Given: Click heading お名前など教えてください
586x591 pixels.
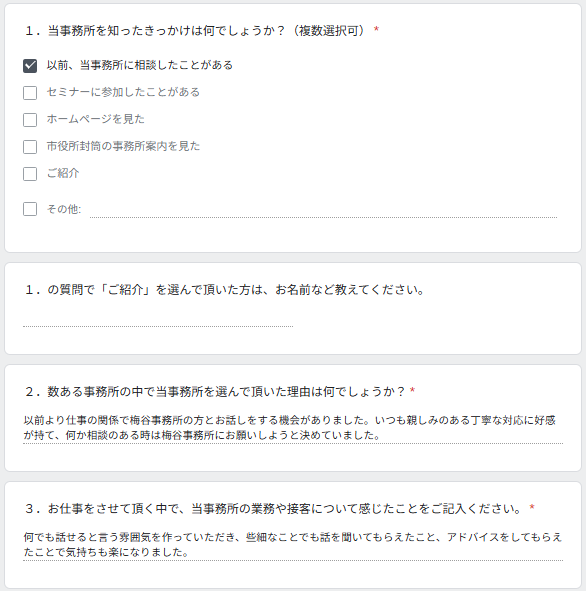Looking at the screenshot, I should coord(225,290).
